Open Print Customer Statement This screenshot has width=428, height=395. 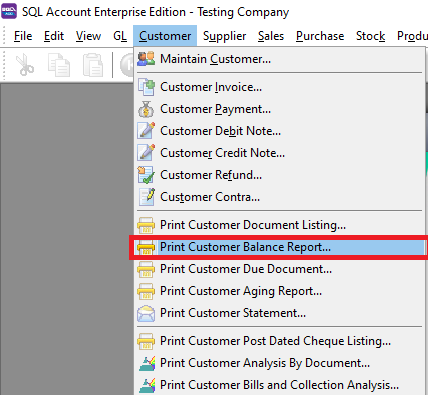(280, 313)
